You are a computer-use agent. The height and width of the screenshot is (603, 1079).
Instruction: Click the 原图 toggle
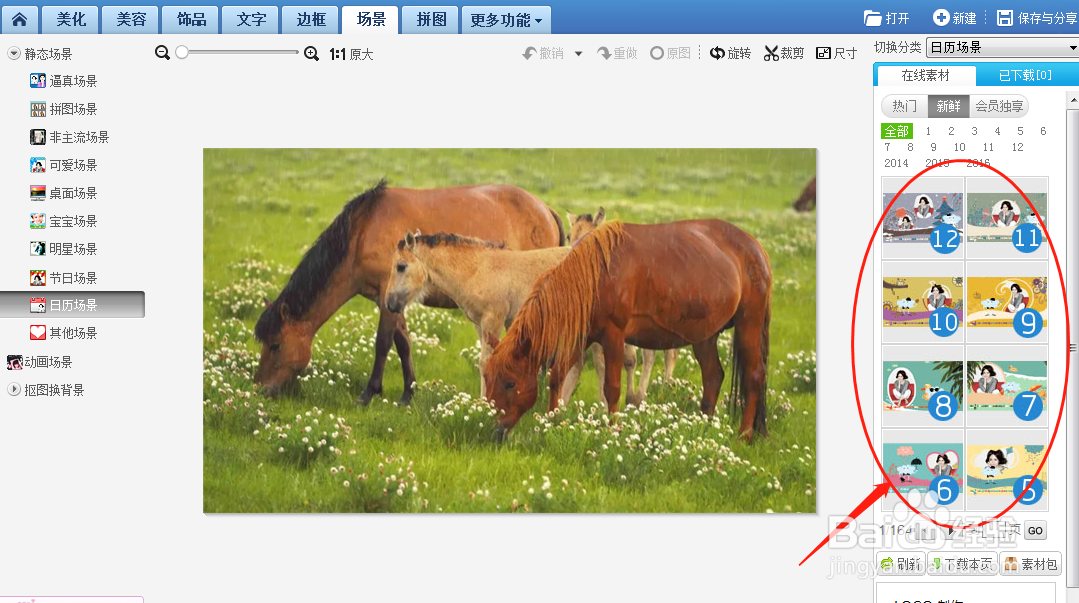[670, 53]
